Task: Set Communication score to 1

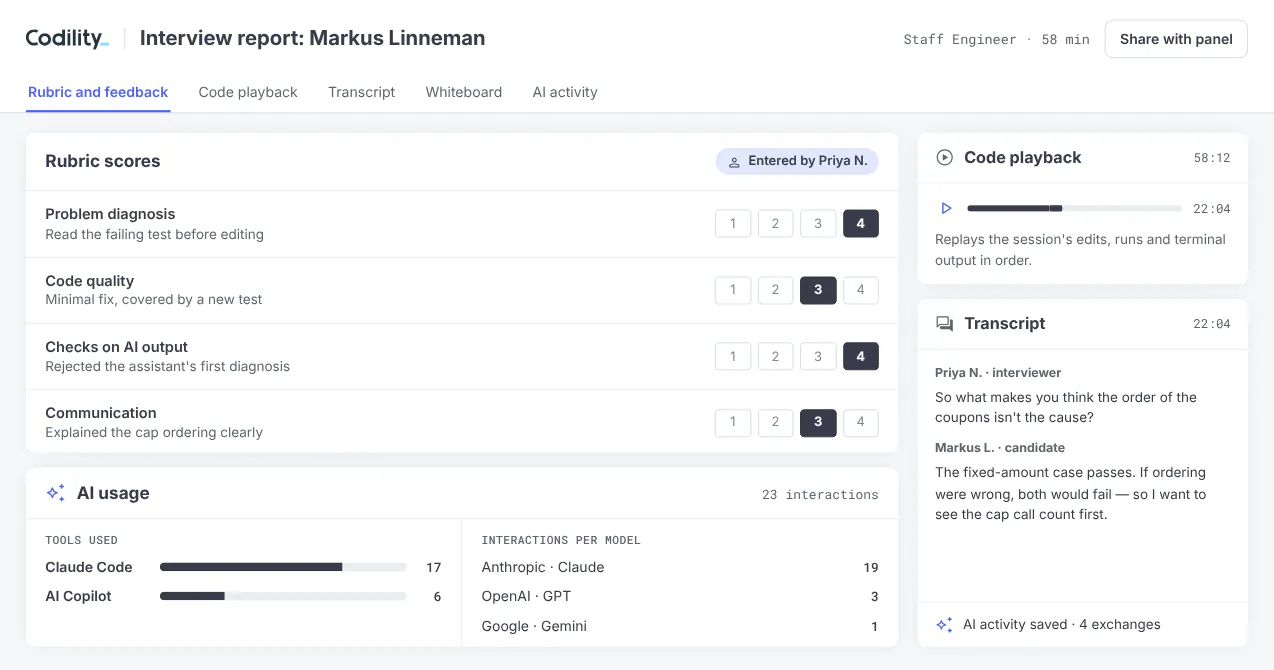Action: pos(733,422)
